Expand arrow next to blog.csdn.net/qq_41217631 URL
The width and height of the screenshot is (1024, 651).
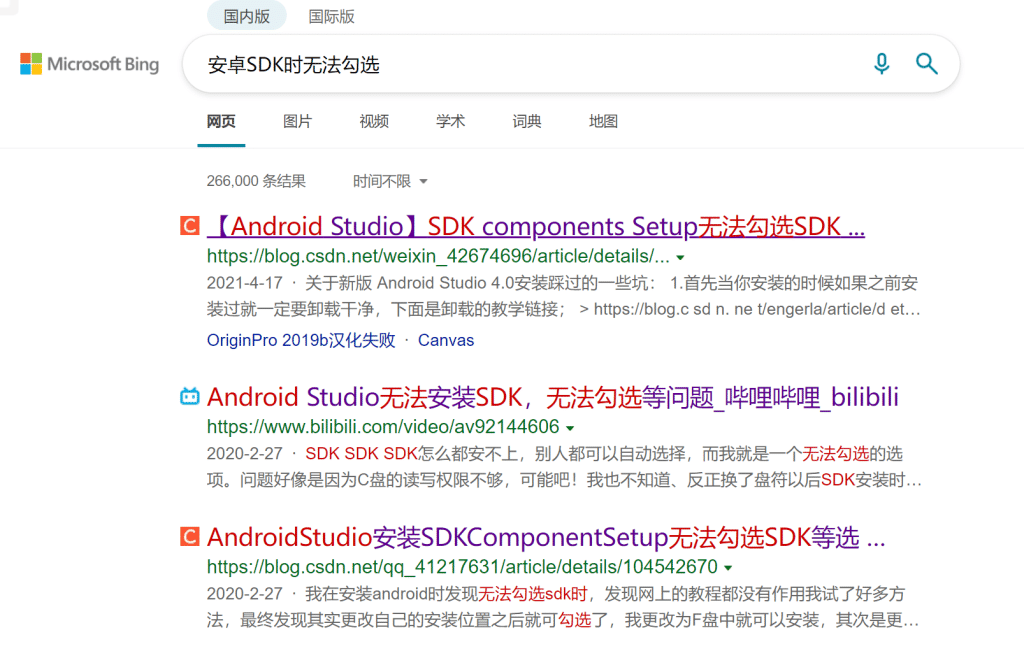point(728,568)
